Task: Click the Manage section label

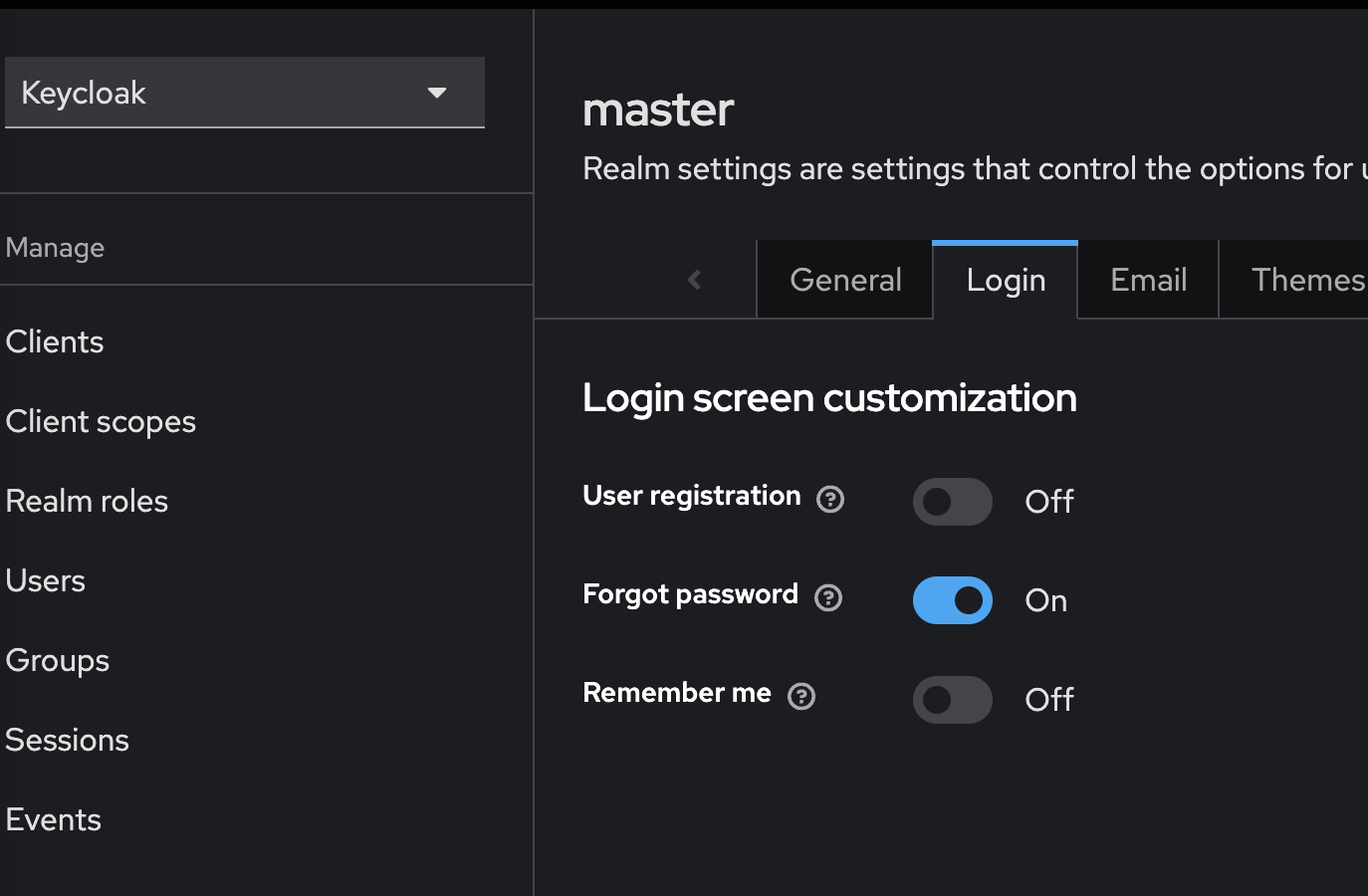Action: 55,248
